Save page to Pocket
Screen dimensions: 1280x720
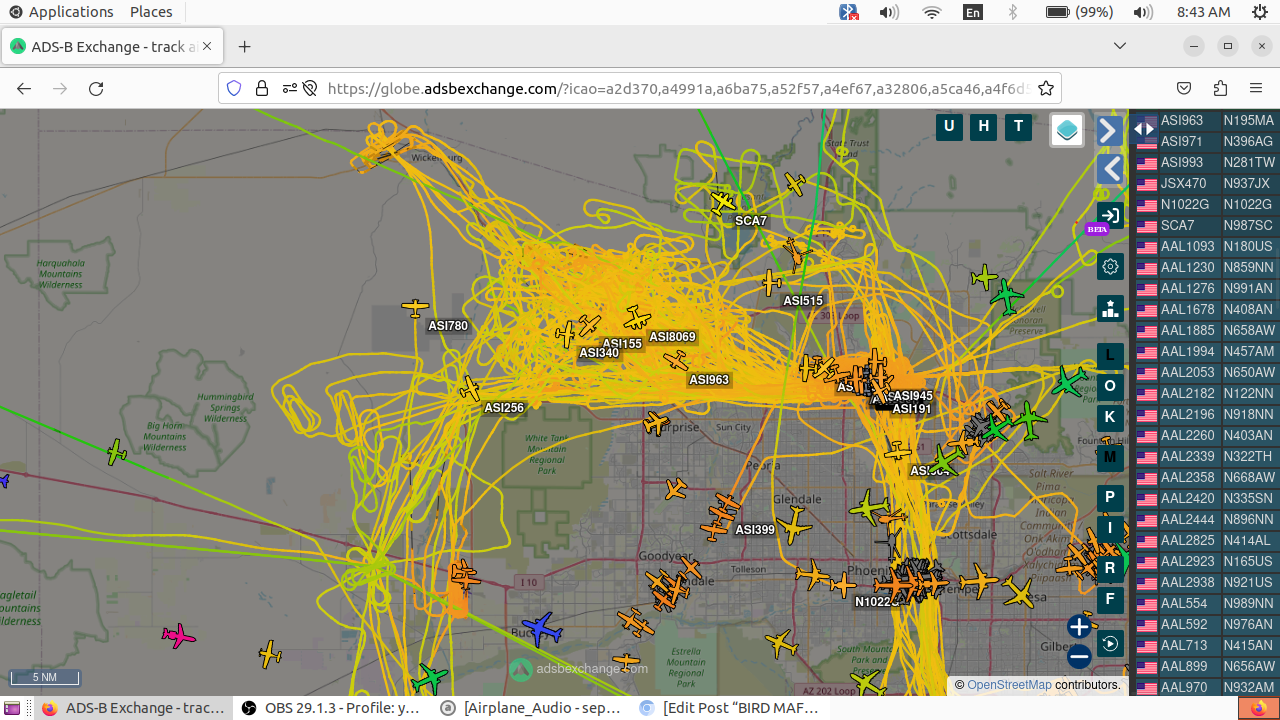tap(1184, 88)
